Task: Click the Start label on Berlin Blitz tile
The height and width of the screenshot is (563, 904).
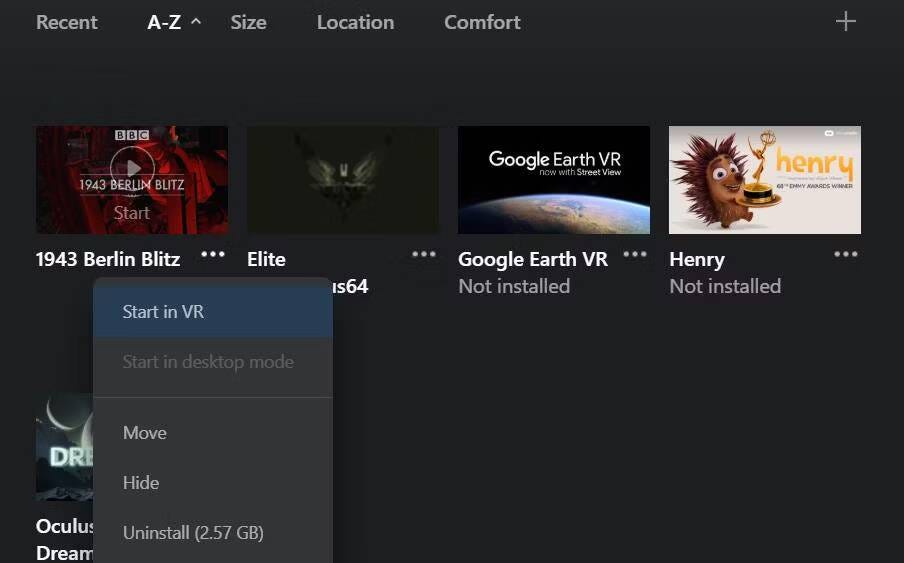Action: (x=131, y=213)
